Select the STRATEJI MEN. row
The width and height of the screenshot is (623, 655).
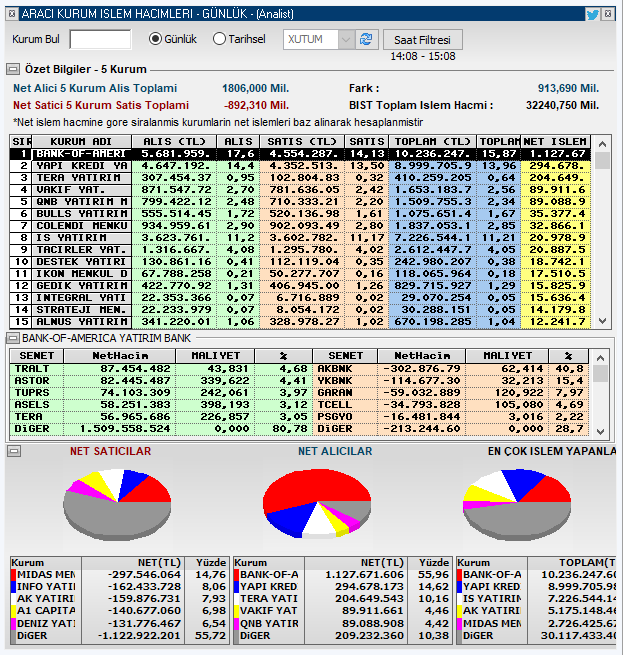pyautogui.click(x=300, y=310)
